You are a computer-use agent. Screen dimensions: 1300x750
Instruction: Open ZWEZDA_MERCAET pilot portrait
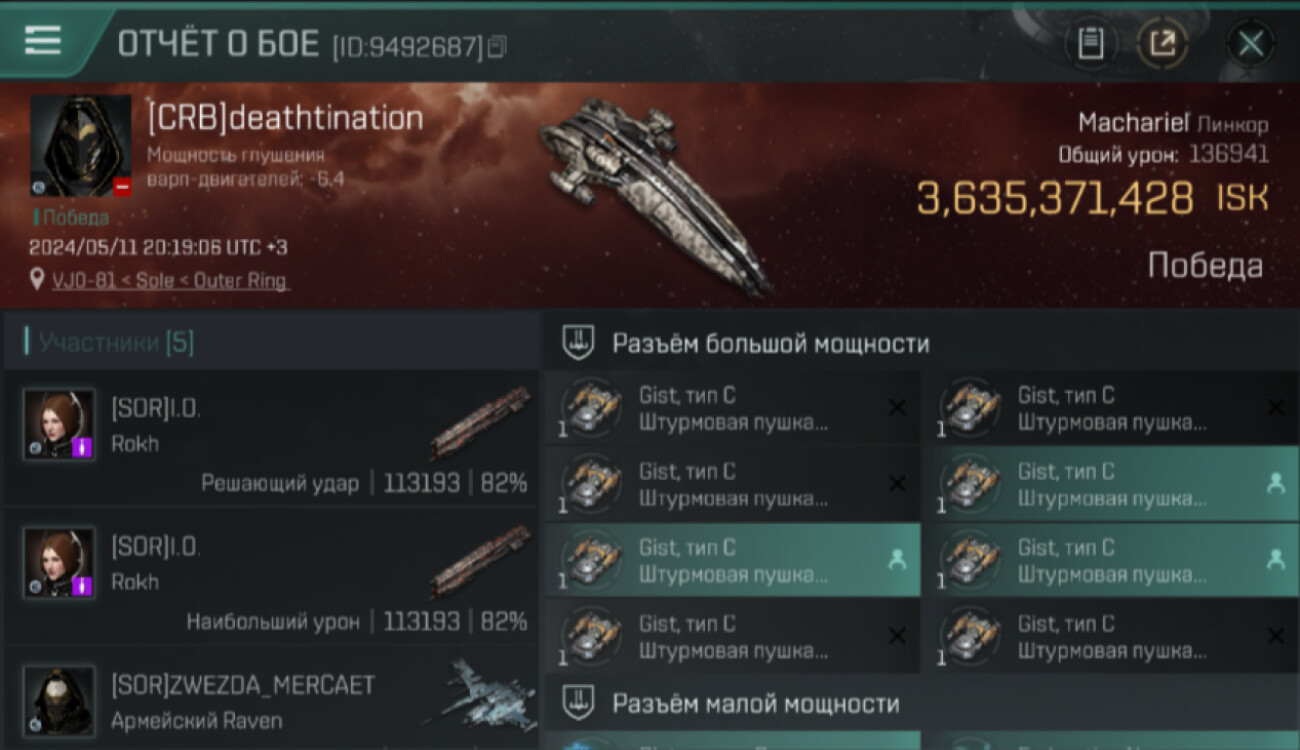click(x=59, y=702)
